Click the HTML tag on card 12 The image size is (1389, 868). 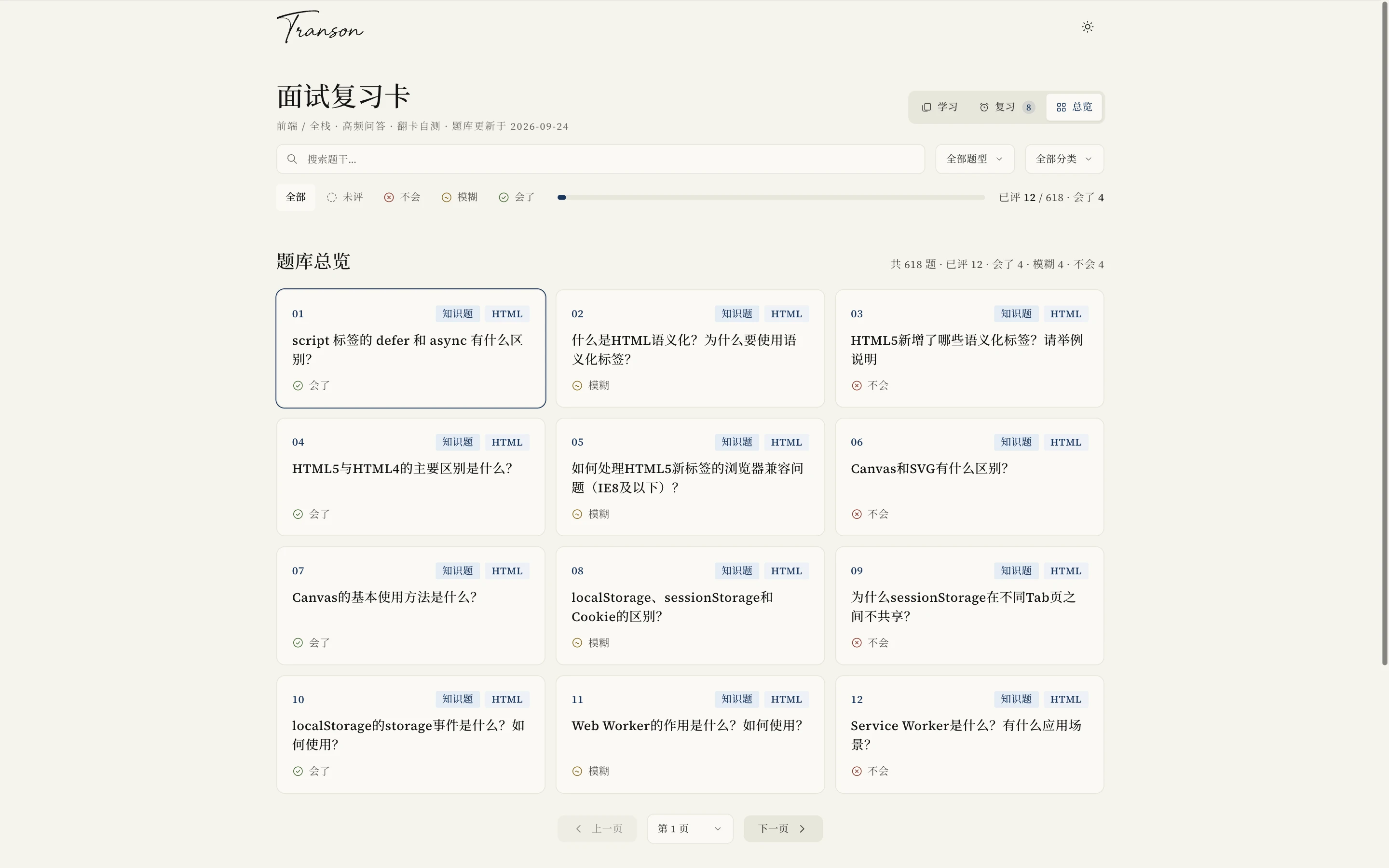pos(1065,699)
